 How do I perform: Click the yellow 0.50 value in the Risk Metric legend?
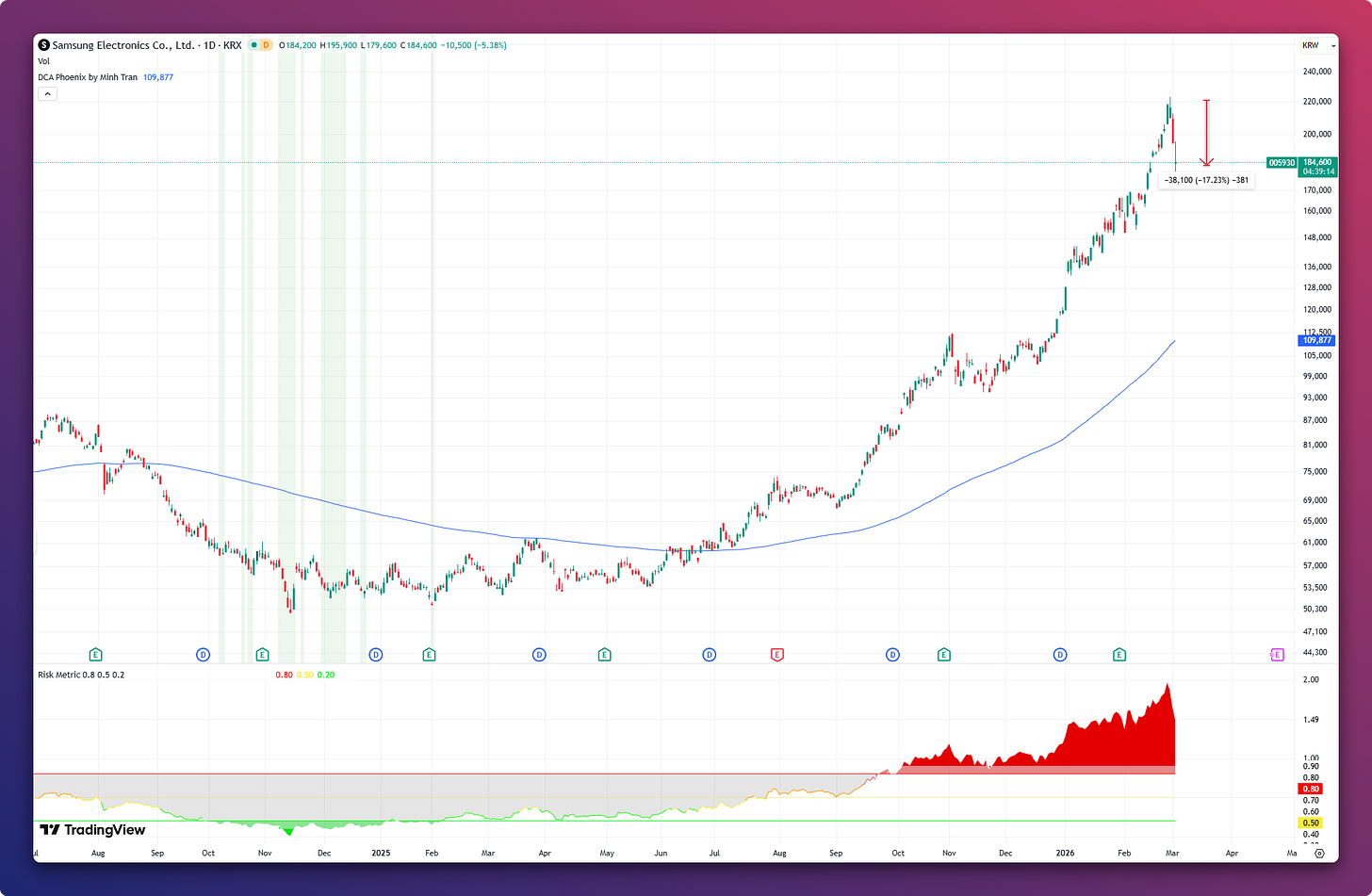point(304,675)
